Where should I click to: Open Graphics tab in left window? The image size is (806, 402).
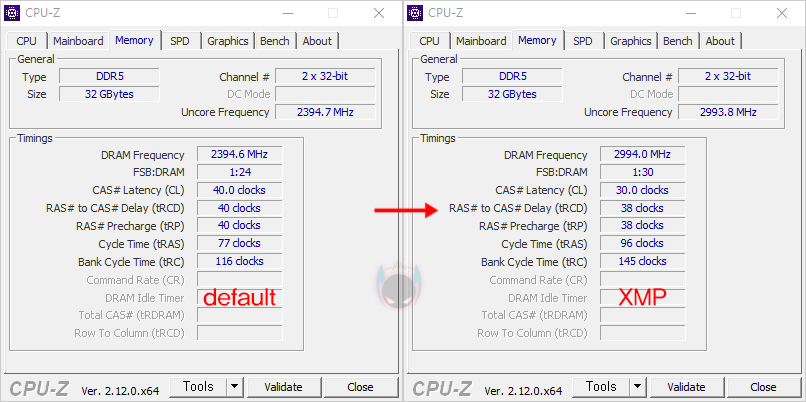(x=228, y=41)
